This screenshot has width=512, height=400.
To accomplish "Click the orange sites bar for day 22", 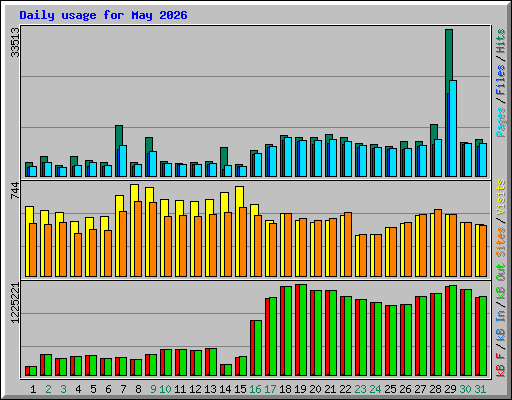I will (348, 245).
